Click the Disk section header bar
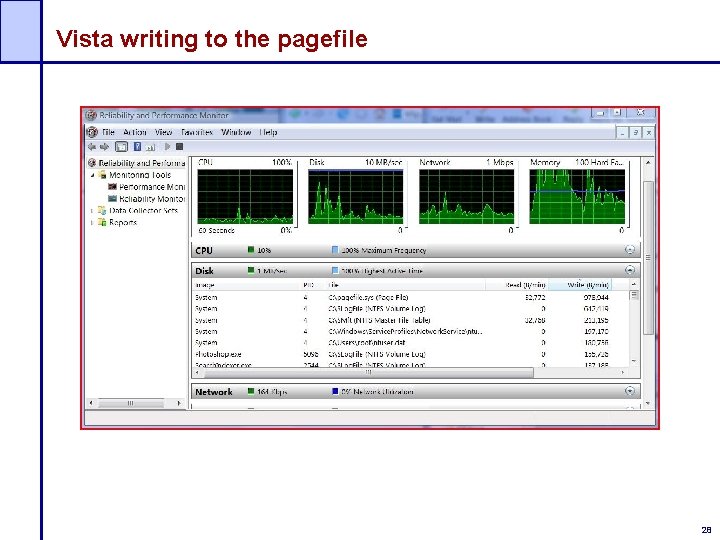This screenshot has width=720, height=540. point(416,270)
